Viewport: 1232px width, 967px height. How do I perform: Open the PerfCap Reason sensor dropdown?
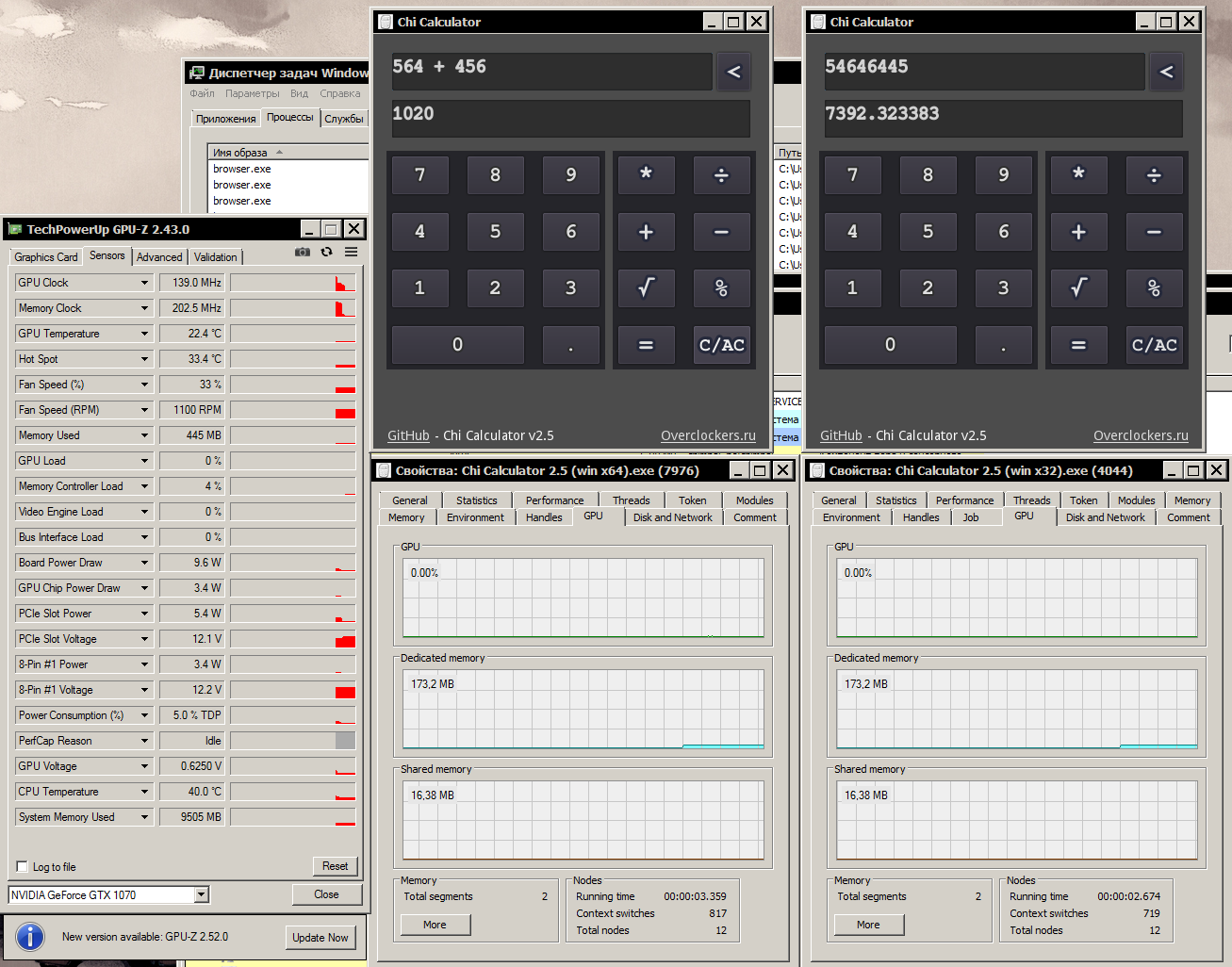point(144,741)
